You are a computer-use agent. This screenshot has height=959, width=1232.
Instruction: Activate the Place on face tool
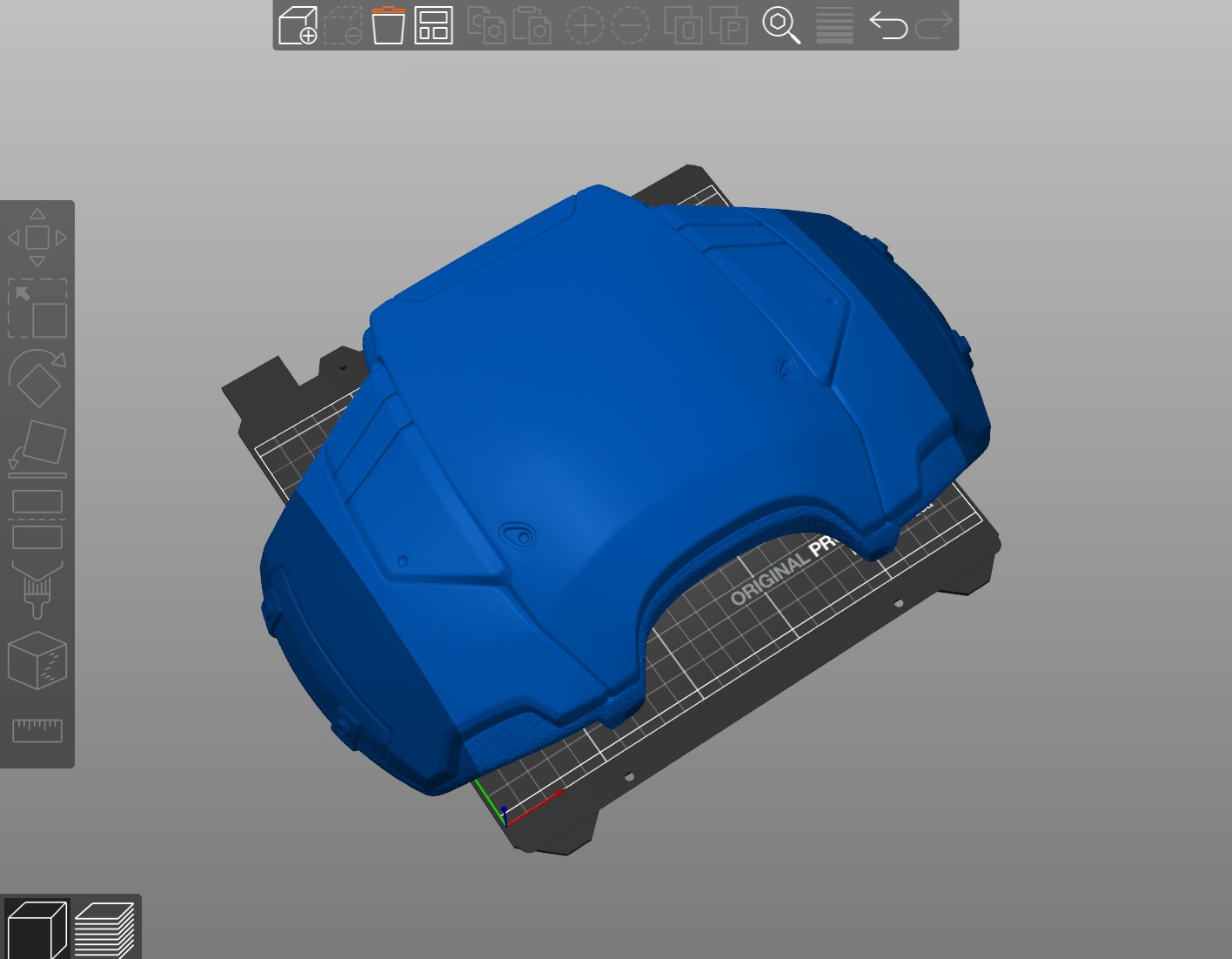click(37, 449)
